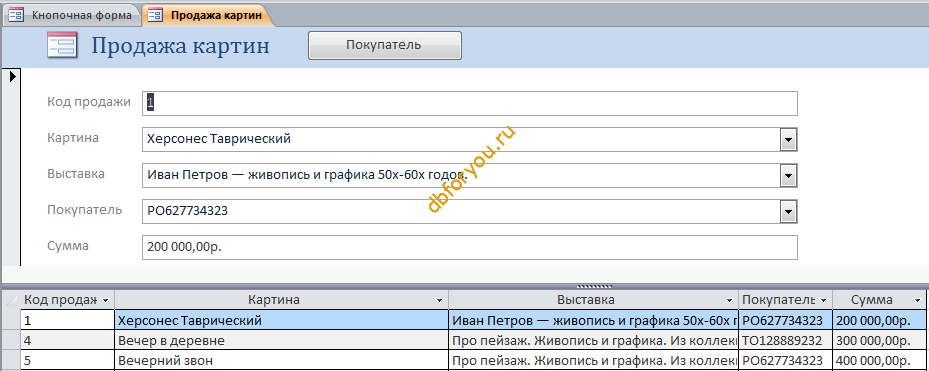The width and height of the screenshot is (929, 371).
Task: Click the Код продажи input field
Action: [x=470, y=103]
